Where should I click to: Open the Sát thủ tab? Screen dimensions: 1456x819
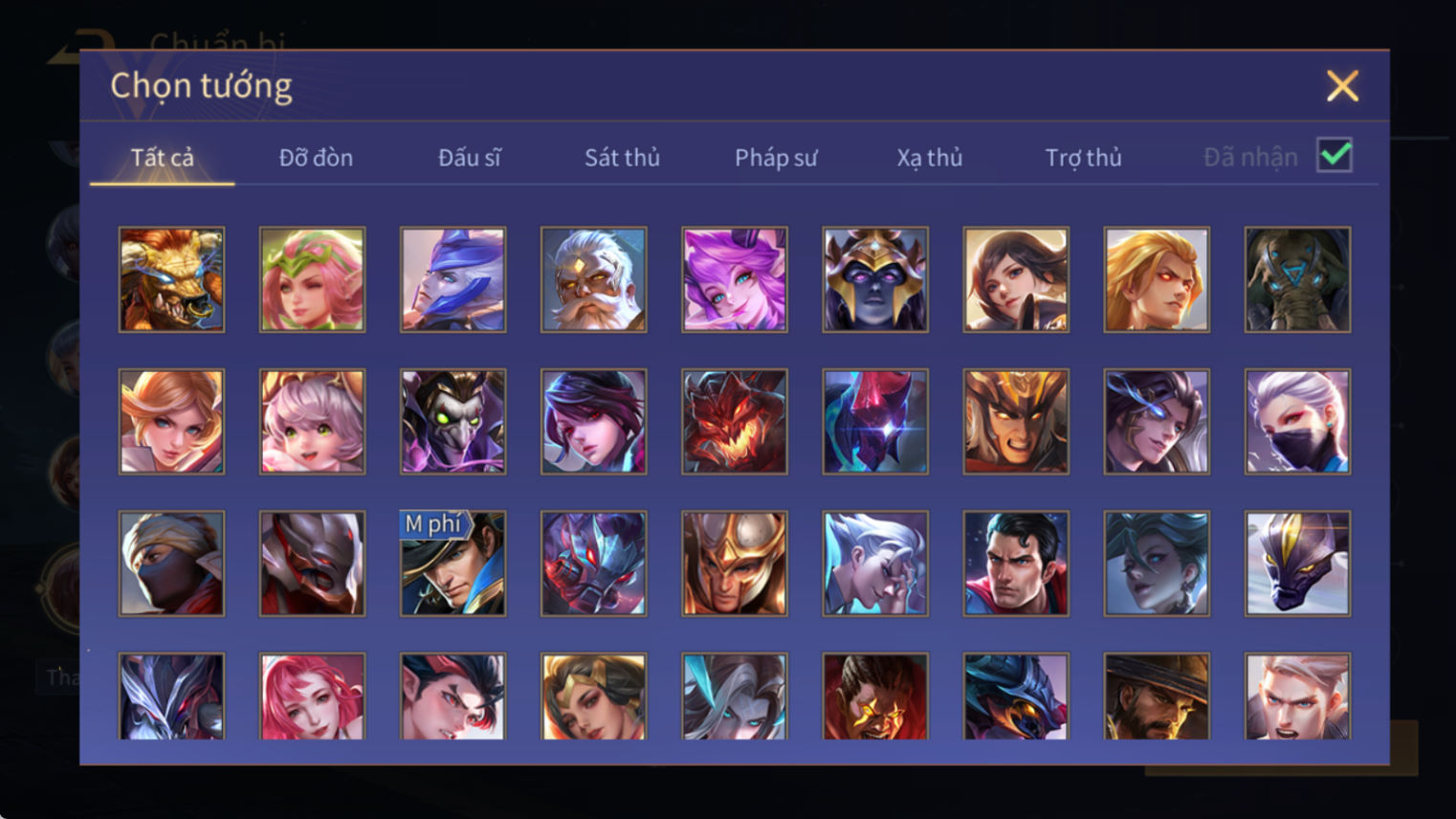pyautogui.click(x=622, y=158)
